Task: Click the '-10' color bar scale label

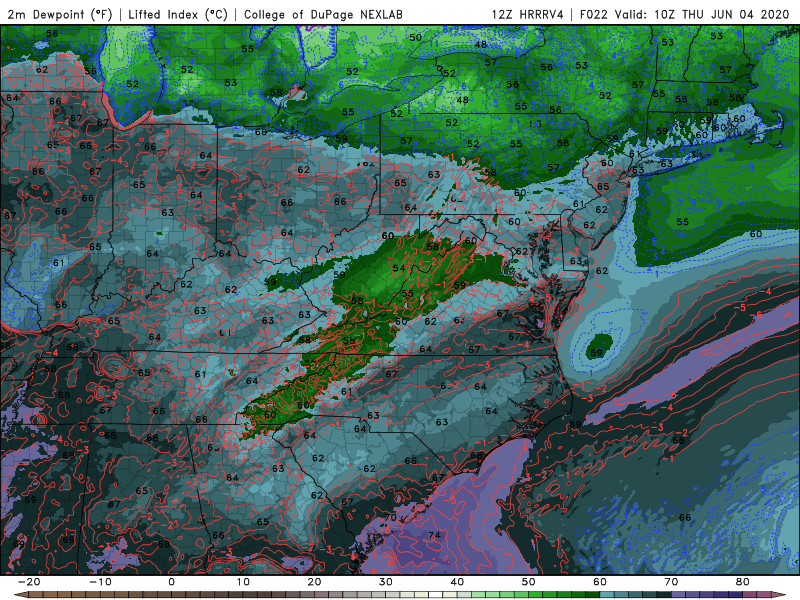Action: click(100, 582)
